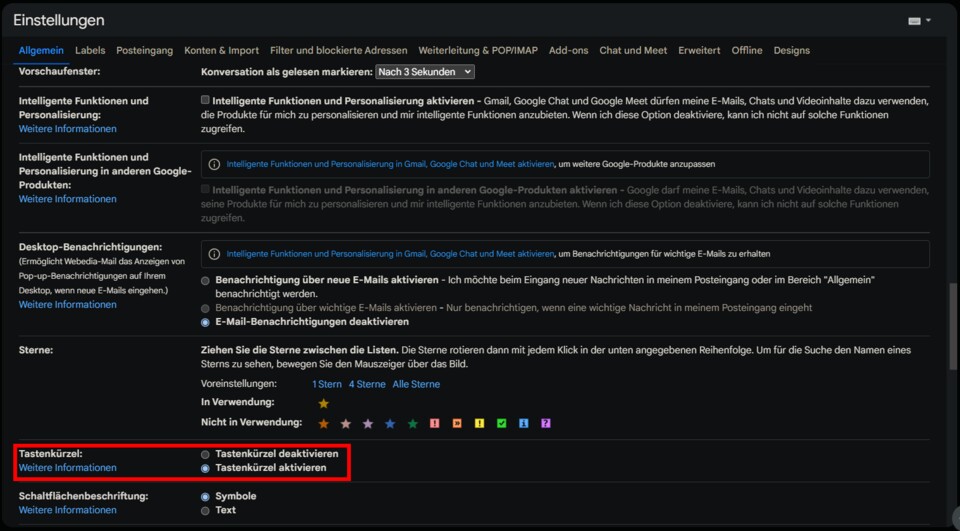Open the Nach 3 Sekunden dropdown
Screen dimensions: 960x531
click(425, 72)
